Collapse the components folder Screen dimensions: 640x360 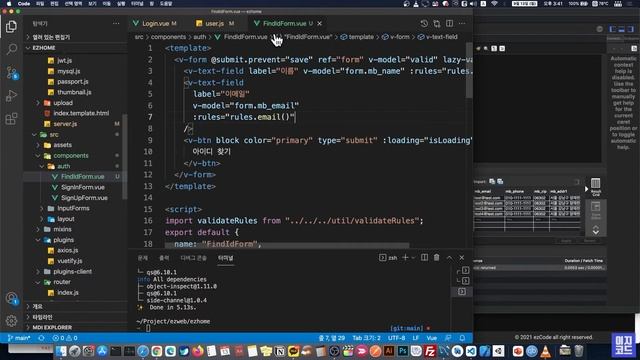(71, 156)
